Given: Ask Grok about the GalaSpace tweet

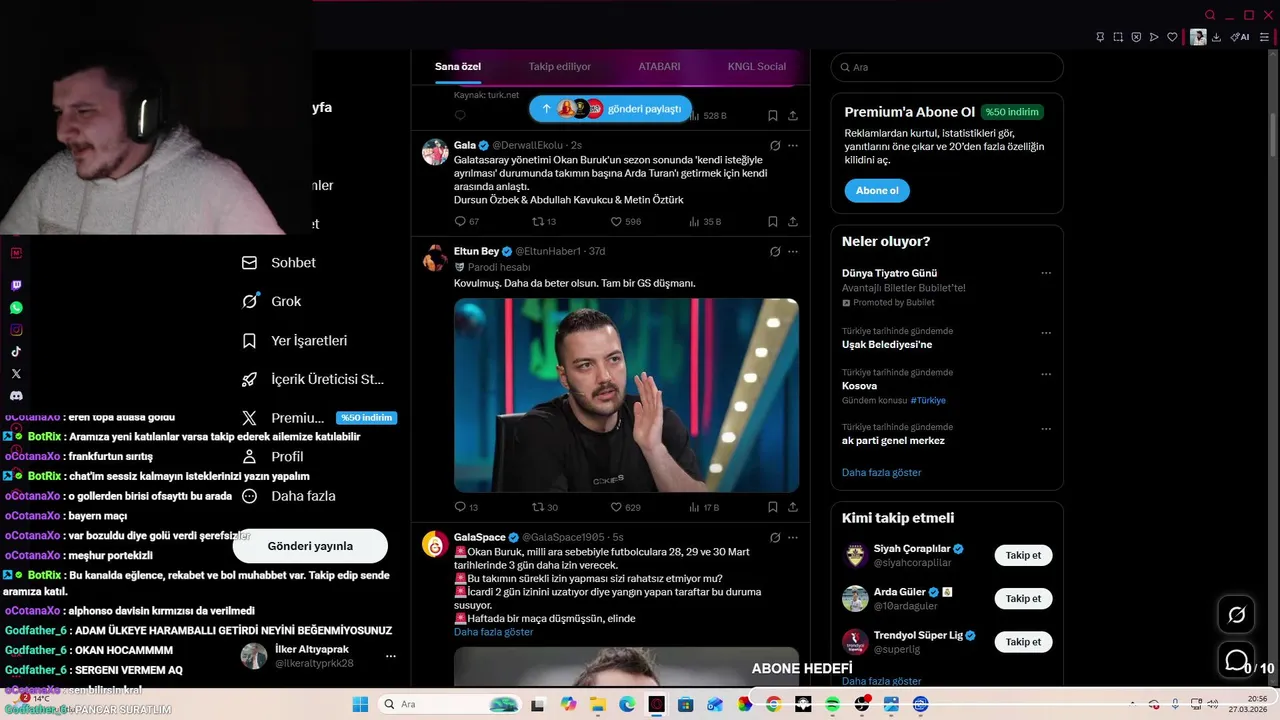Looking at the screenshot, I should 774,537.
